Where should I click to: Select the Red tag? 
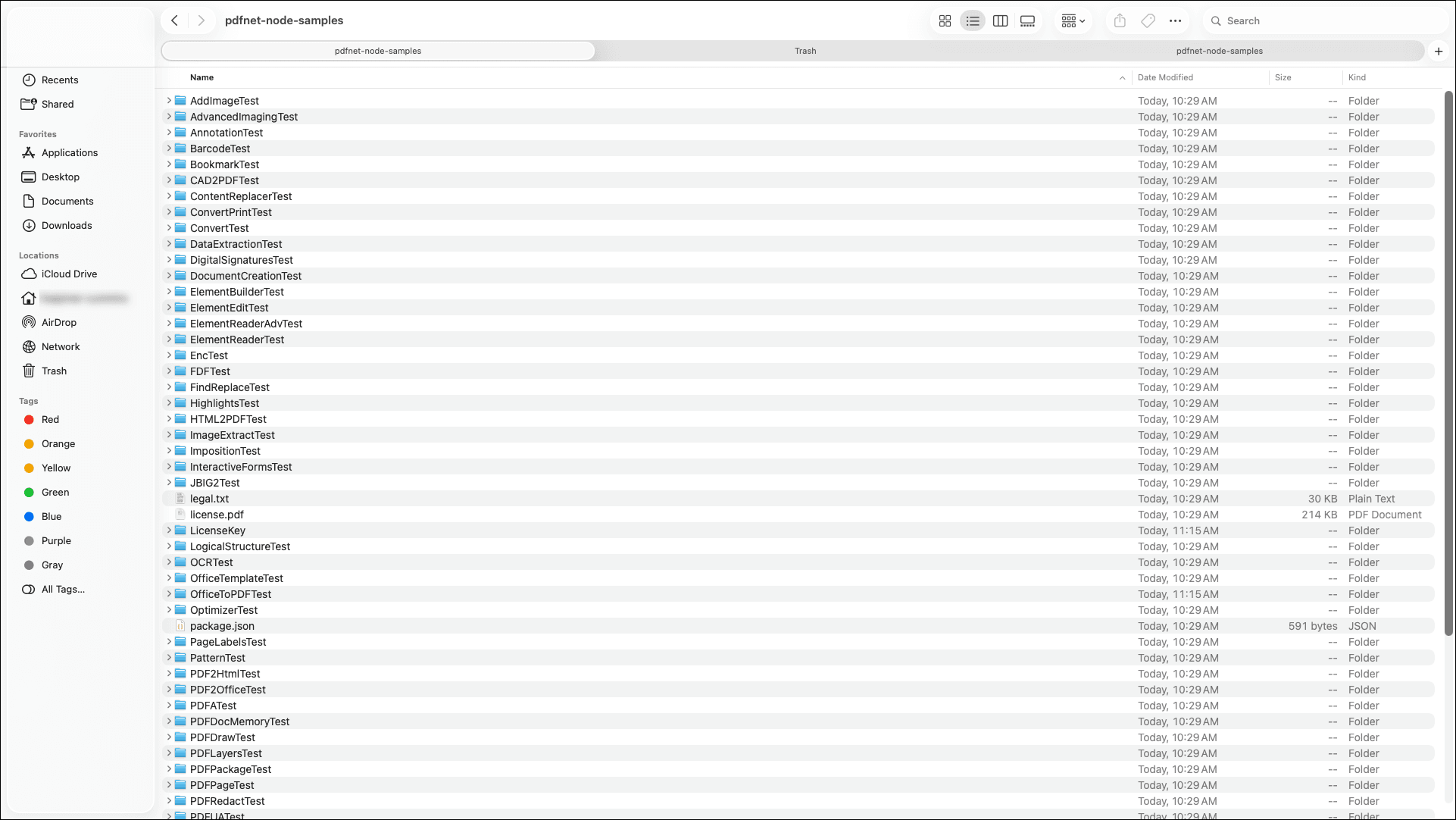coord(50,419)
